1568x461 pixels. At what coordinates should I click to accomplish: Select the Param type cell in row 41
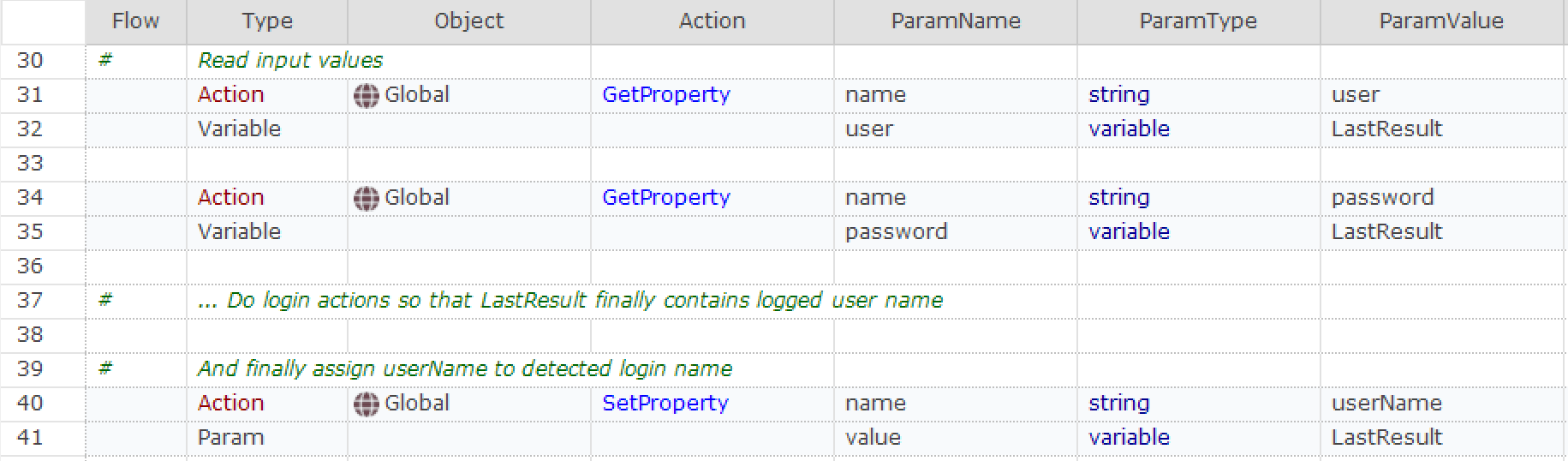click(230, 438)
